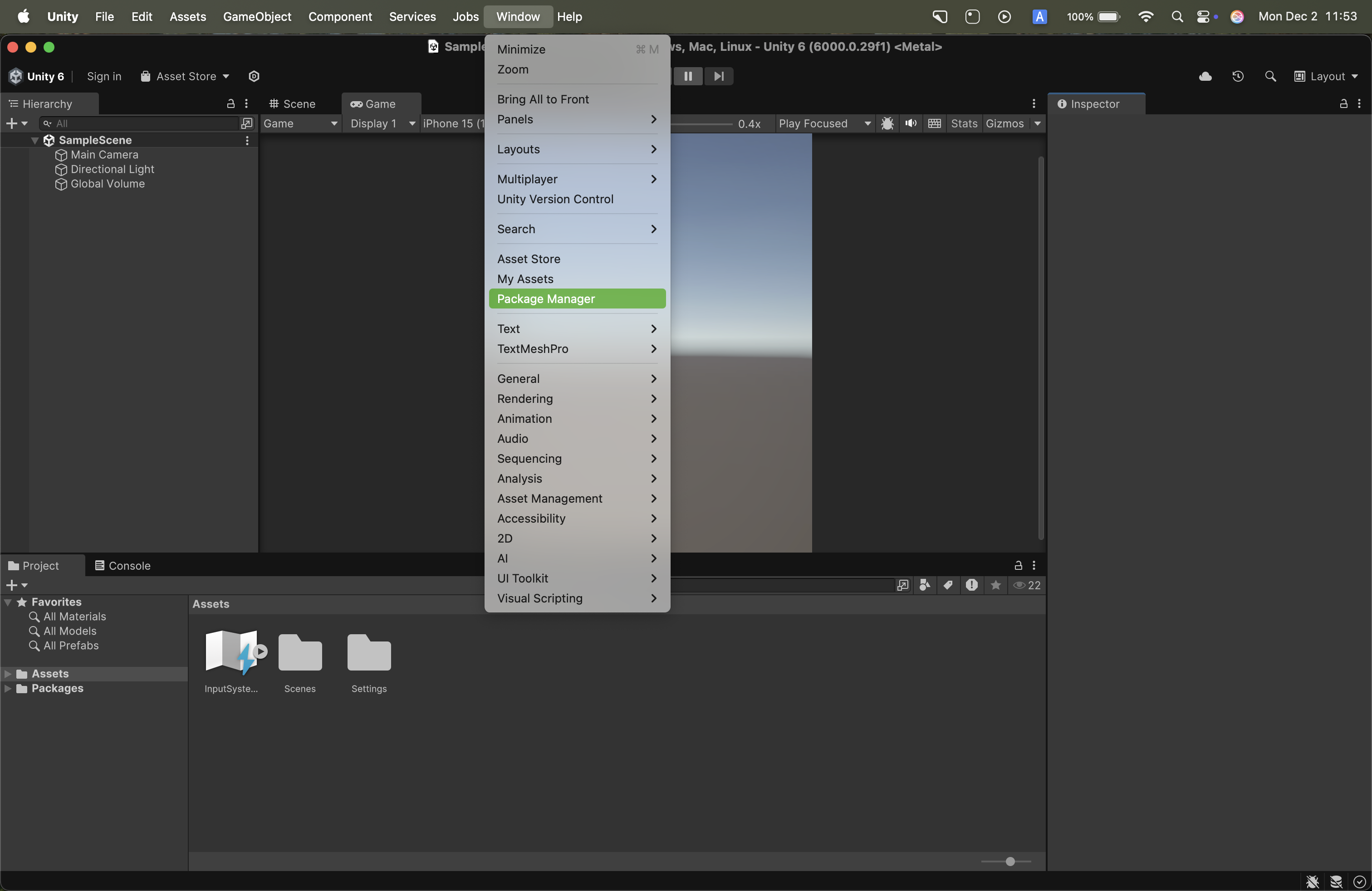Toggle the frame debugger bug icon
This screenshot has width=1372, height=891.
click(x=887, y=123)
